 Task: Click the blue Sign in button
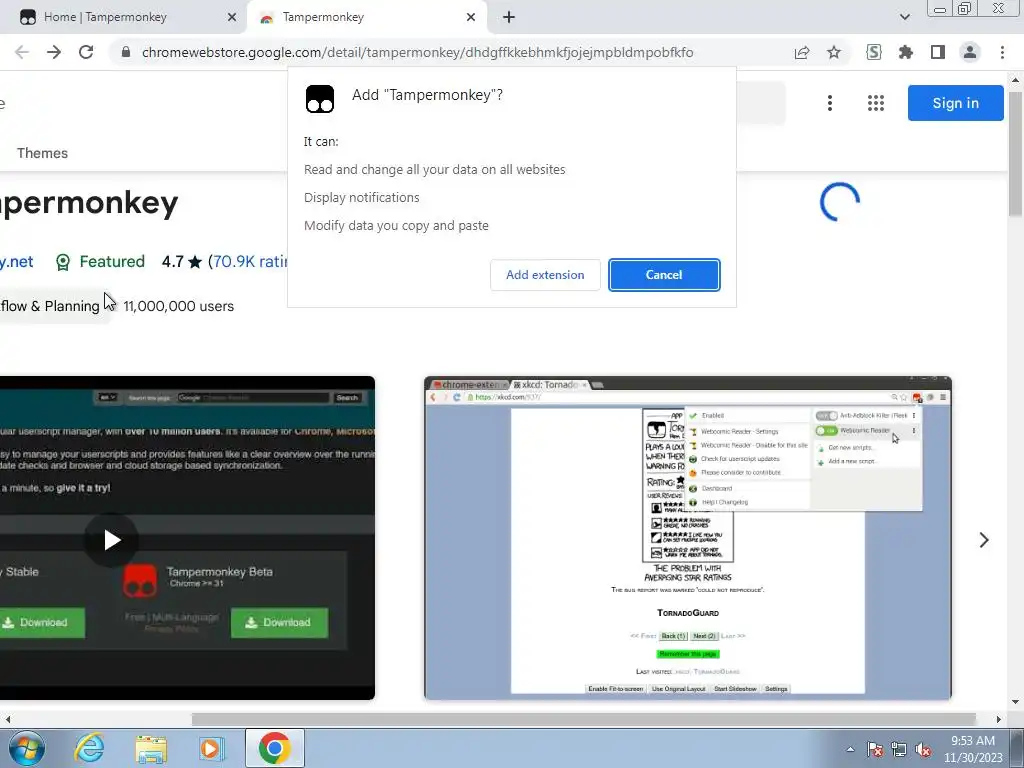point(955,103)
